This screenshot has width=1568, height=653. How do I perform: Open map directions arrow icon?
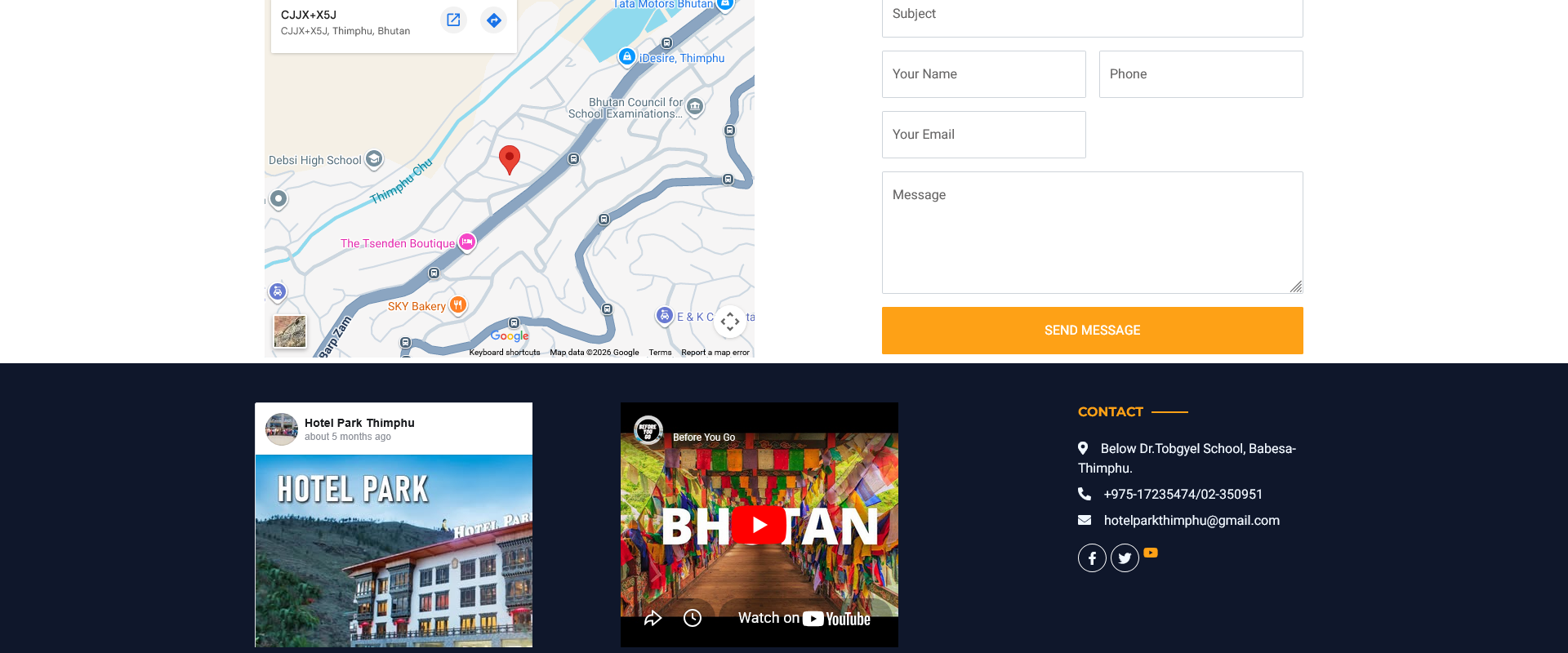coord(493,20)
